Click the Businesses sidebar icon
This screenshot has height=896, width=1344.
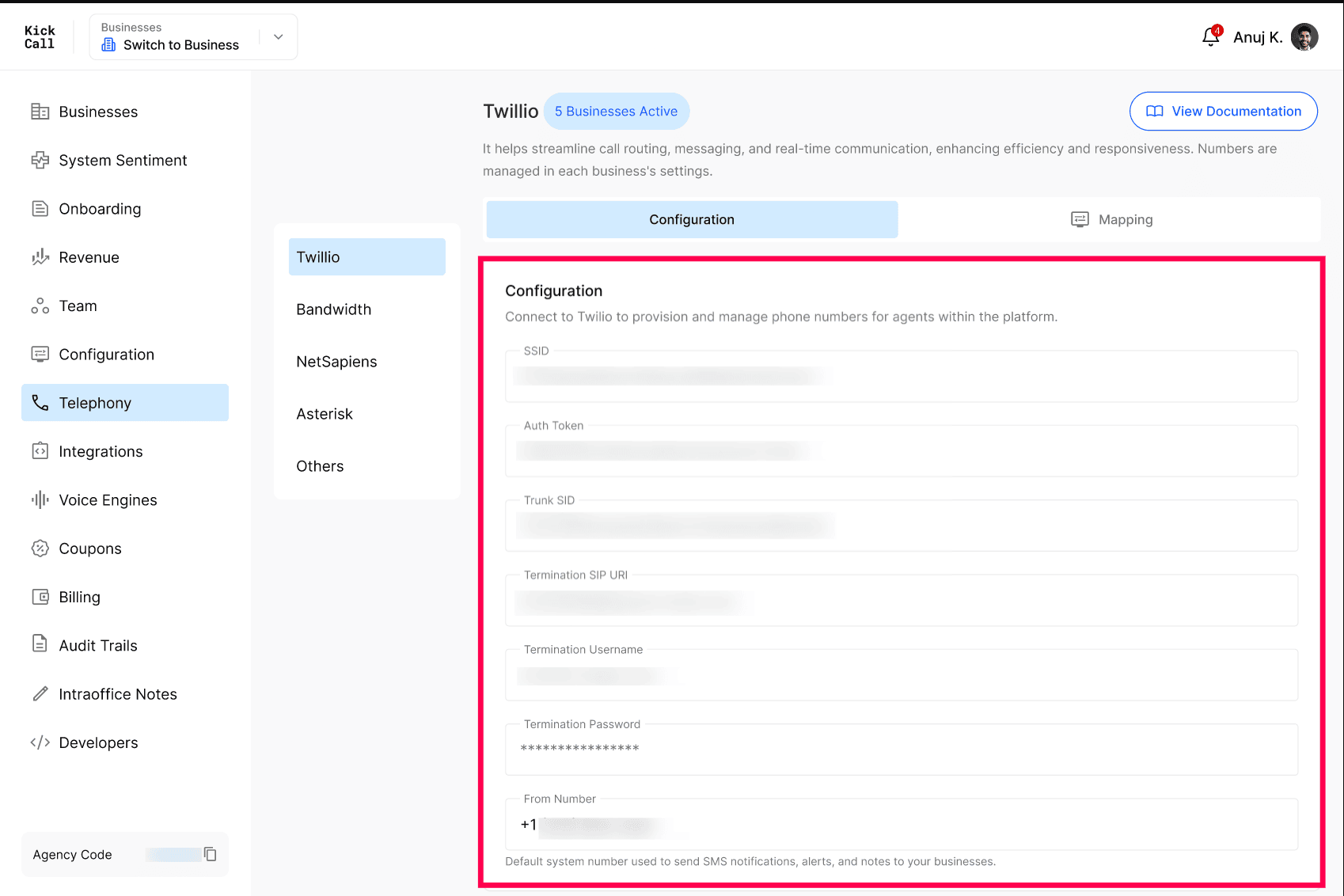click(x=40, y=112)
